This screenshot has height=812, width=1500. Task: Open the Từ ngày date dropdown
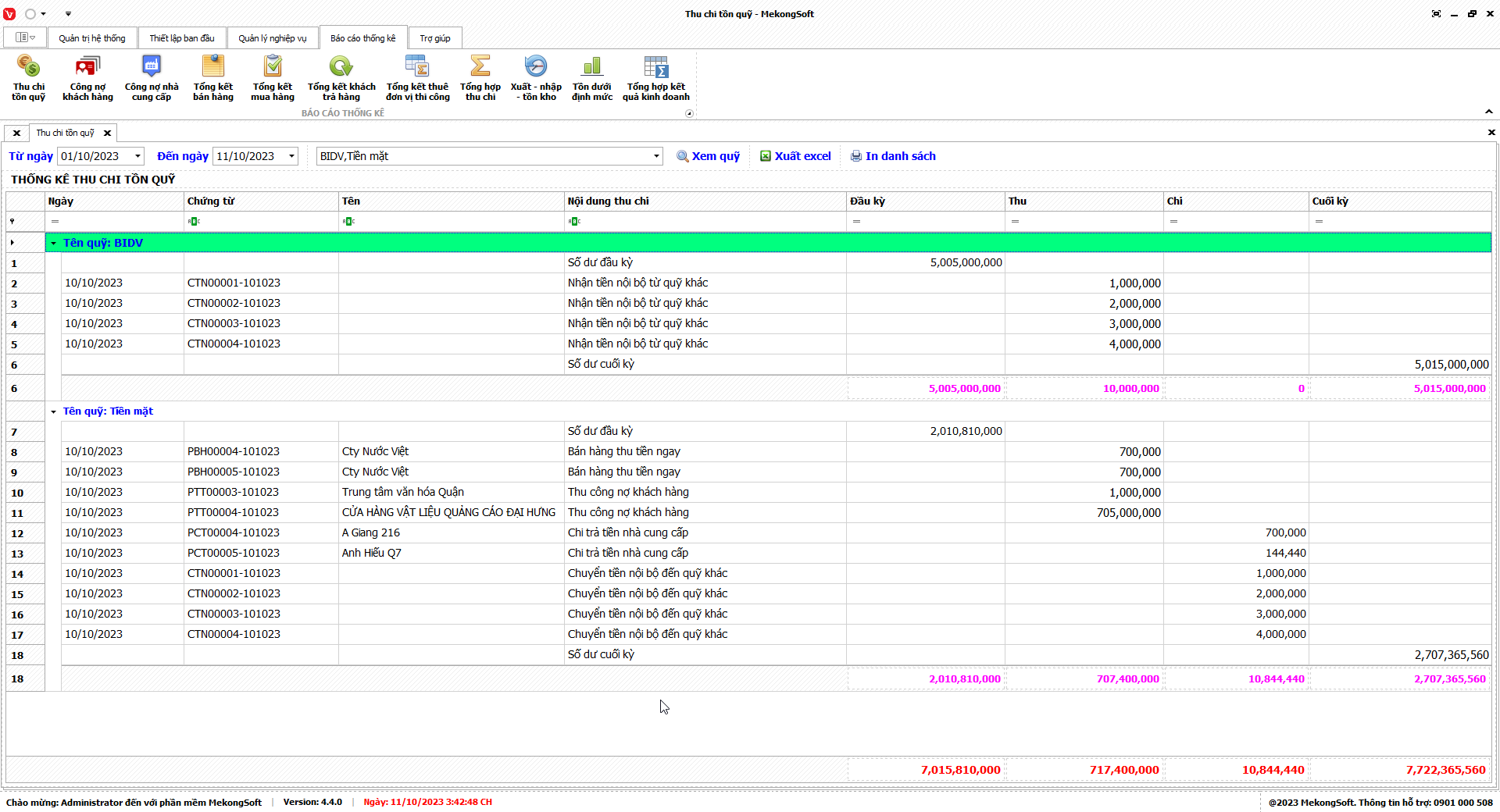137,156
